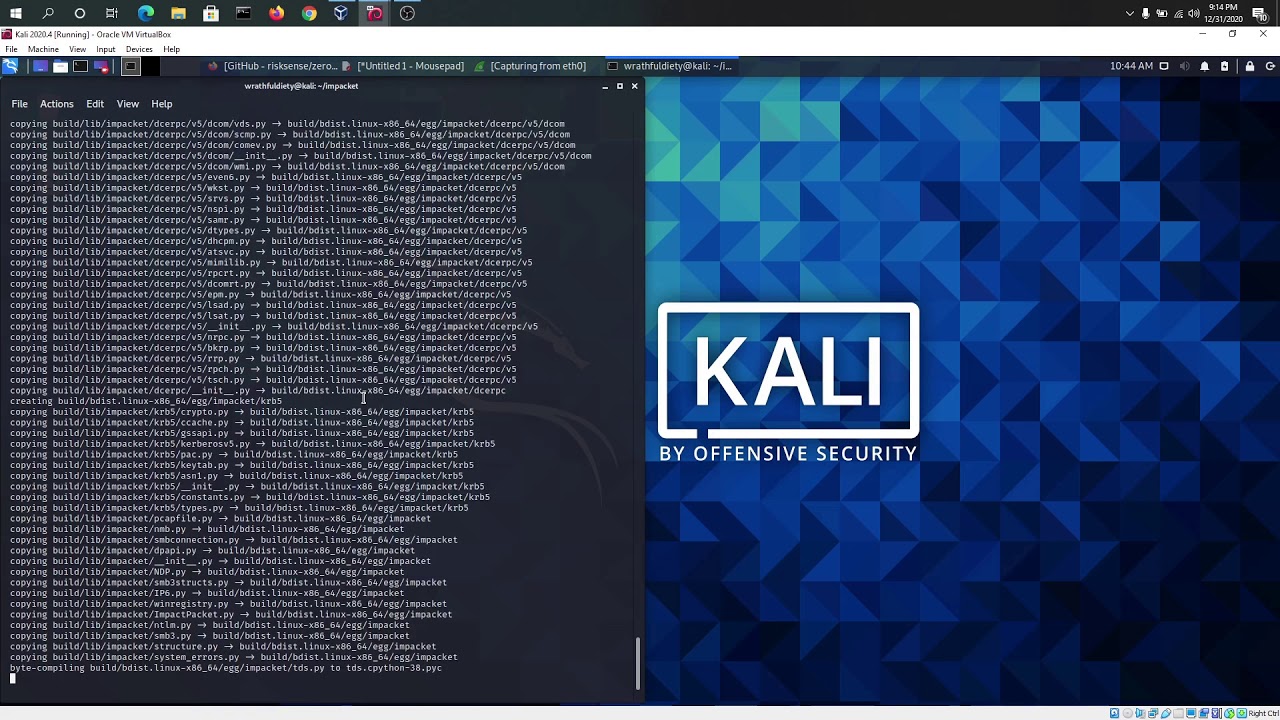Open VirtualBox Input menu

[105, 49]
